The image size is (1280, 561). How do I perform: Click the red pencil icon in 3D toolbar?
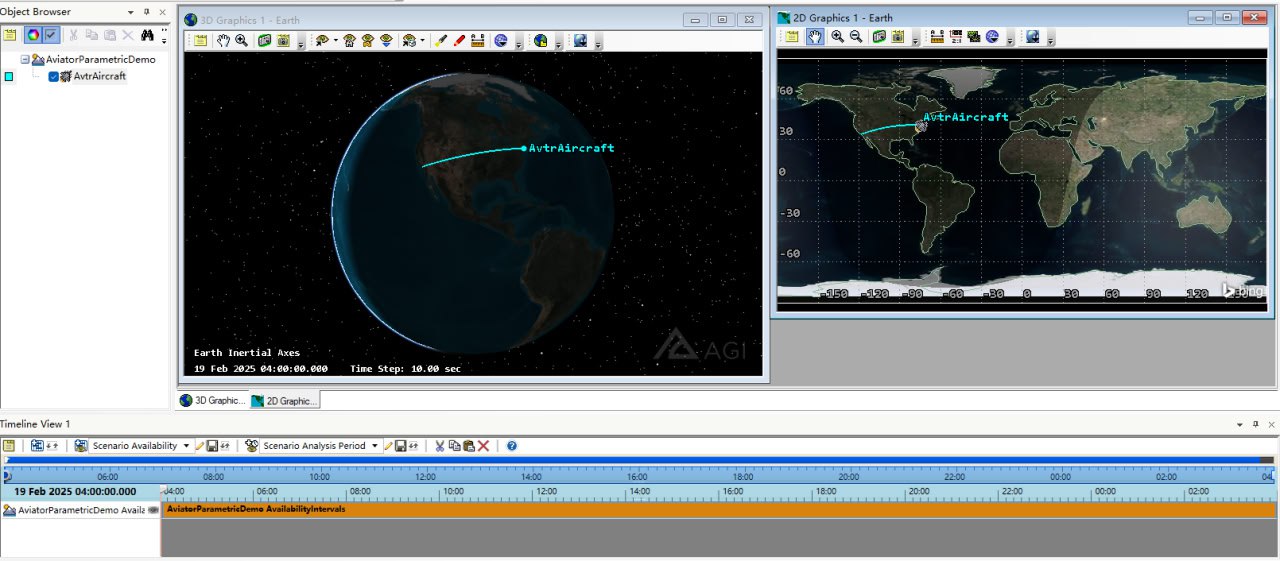[x=460, y=41]
